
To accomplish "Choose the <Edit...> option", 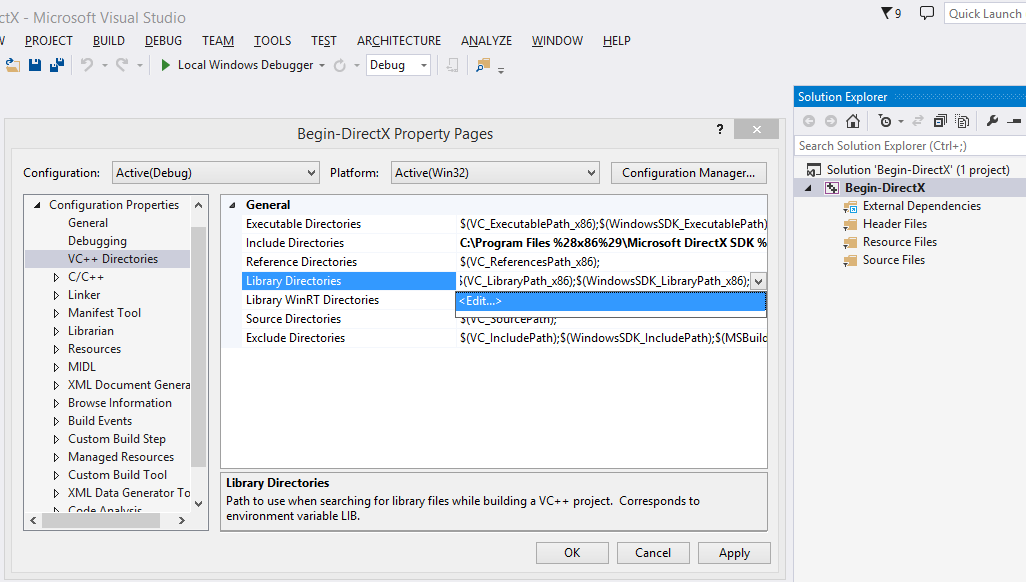I will (610, 301).
